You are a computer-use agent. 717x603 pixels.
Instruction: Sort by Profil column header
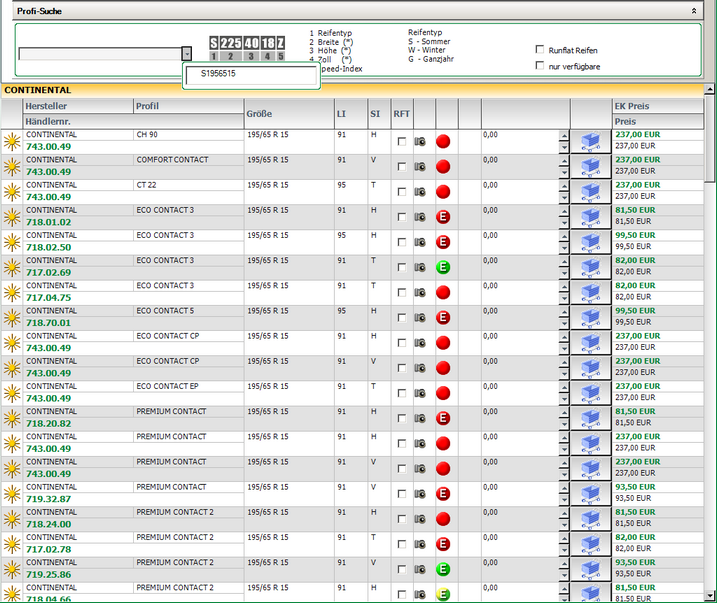click(x=189, y=106)
